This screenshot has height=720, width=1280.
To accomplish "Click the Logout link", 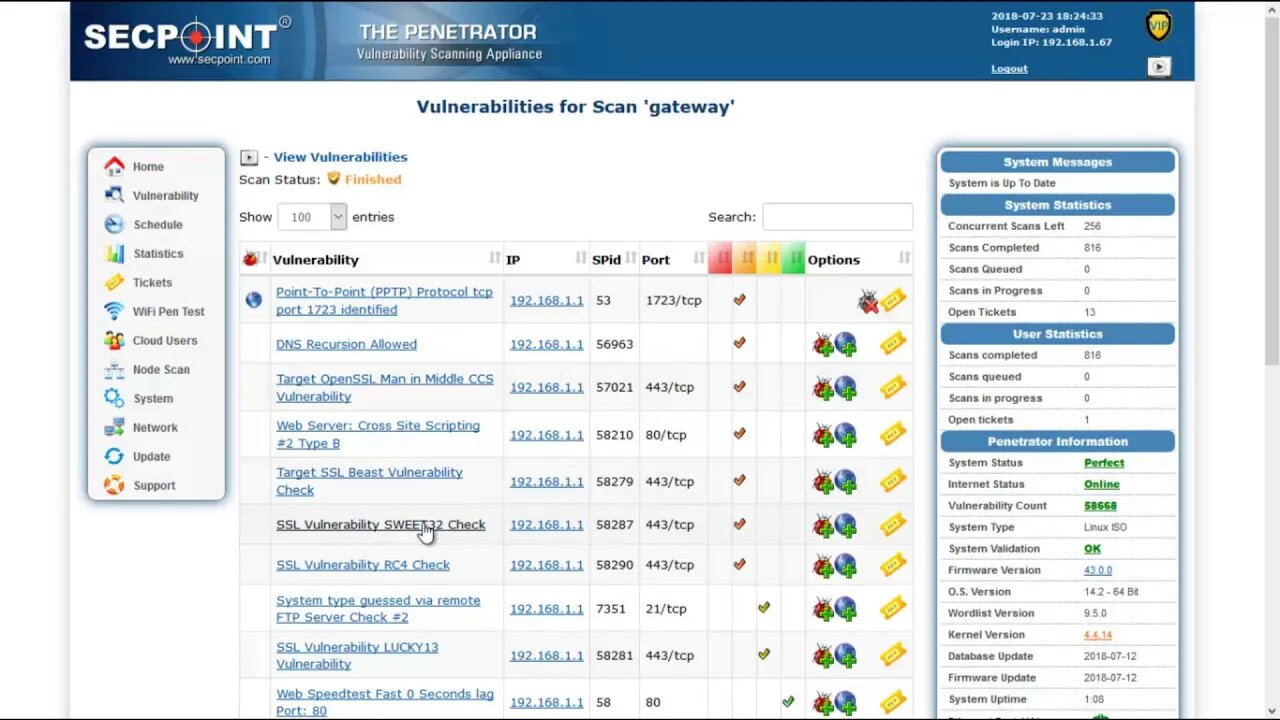I will tap(1009, 68).
